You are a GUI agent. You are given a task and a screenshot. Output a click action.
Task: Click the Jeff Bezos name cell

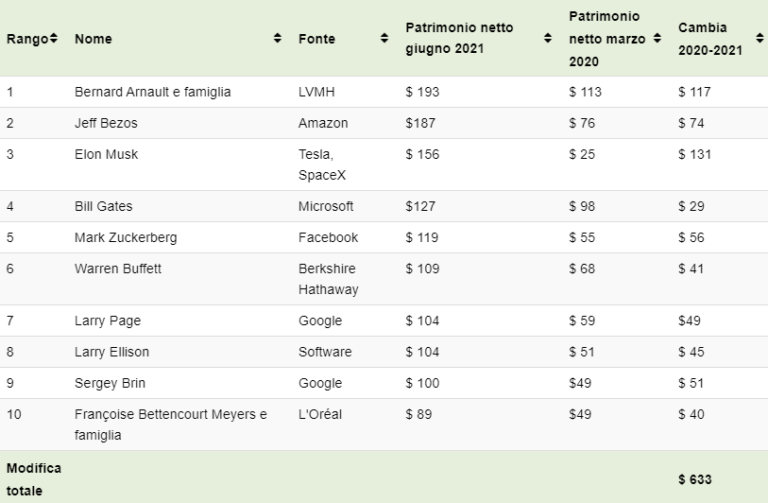coord(106,123)
